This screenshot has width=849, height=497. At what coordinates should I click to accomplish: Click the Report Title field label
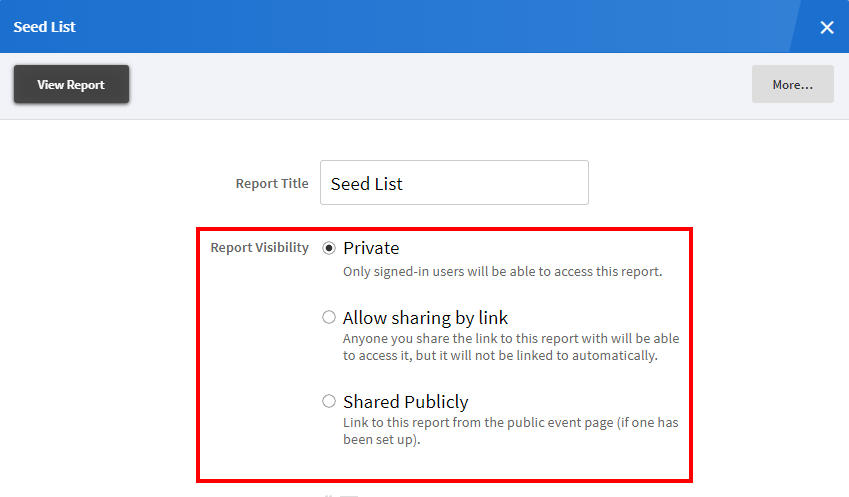click(x=272, y=184)
